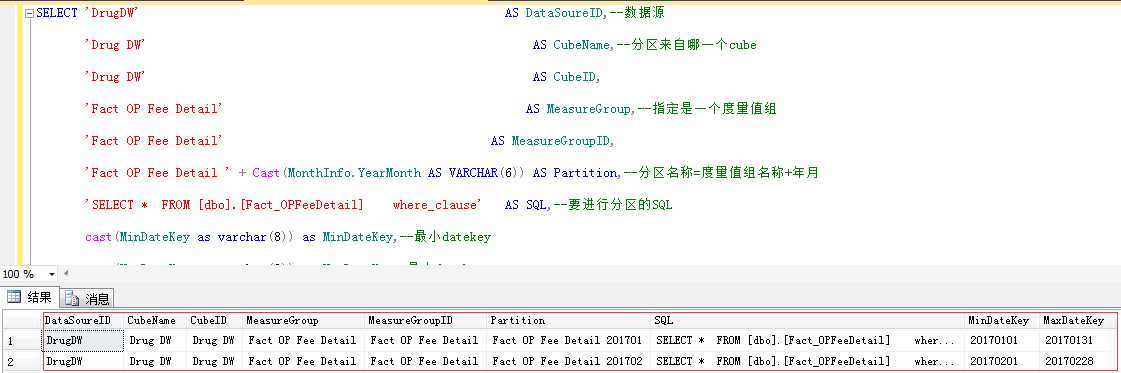
Task: Select the MinDateKey column header
Action: 1003,321
